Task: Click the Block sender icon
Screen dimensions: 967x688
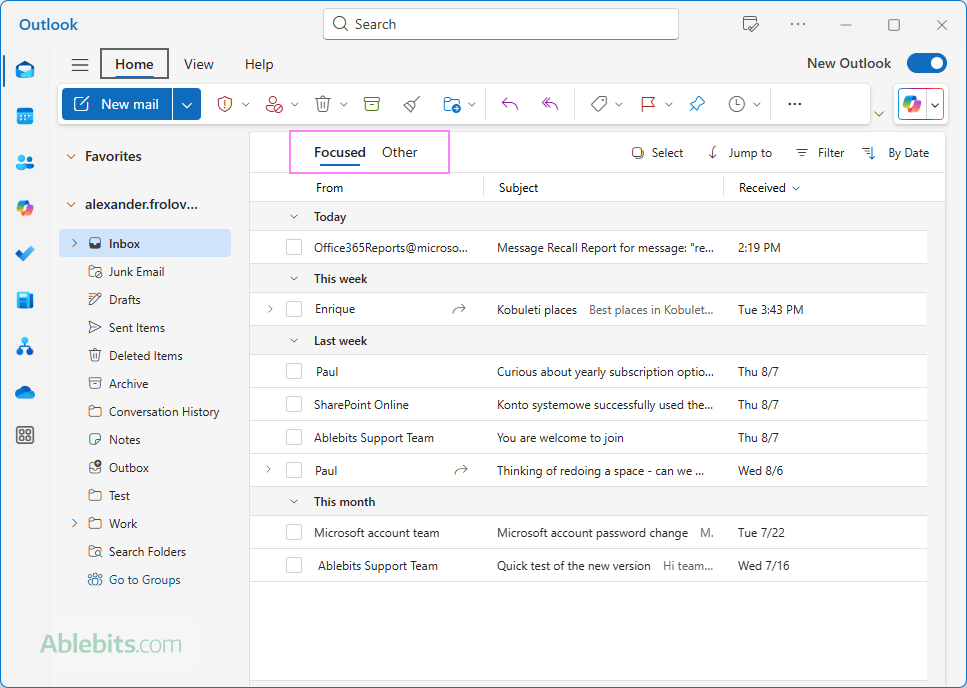Action: click(274, 104)
